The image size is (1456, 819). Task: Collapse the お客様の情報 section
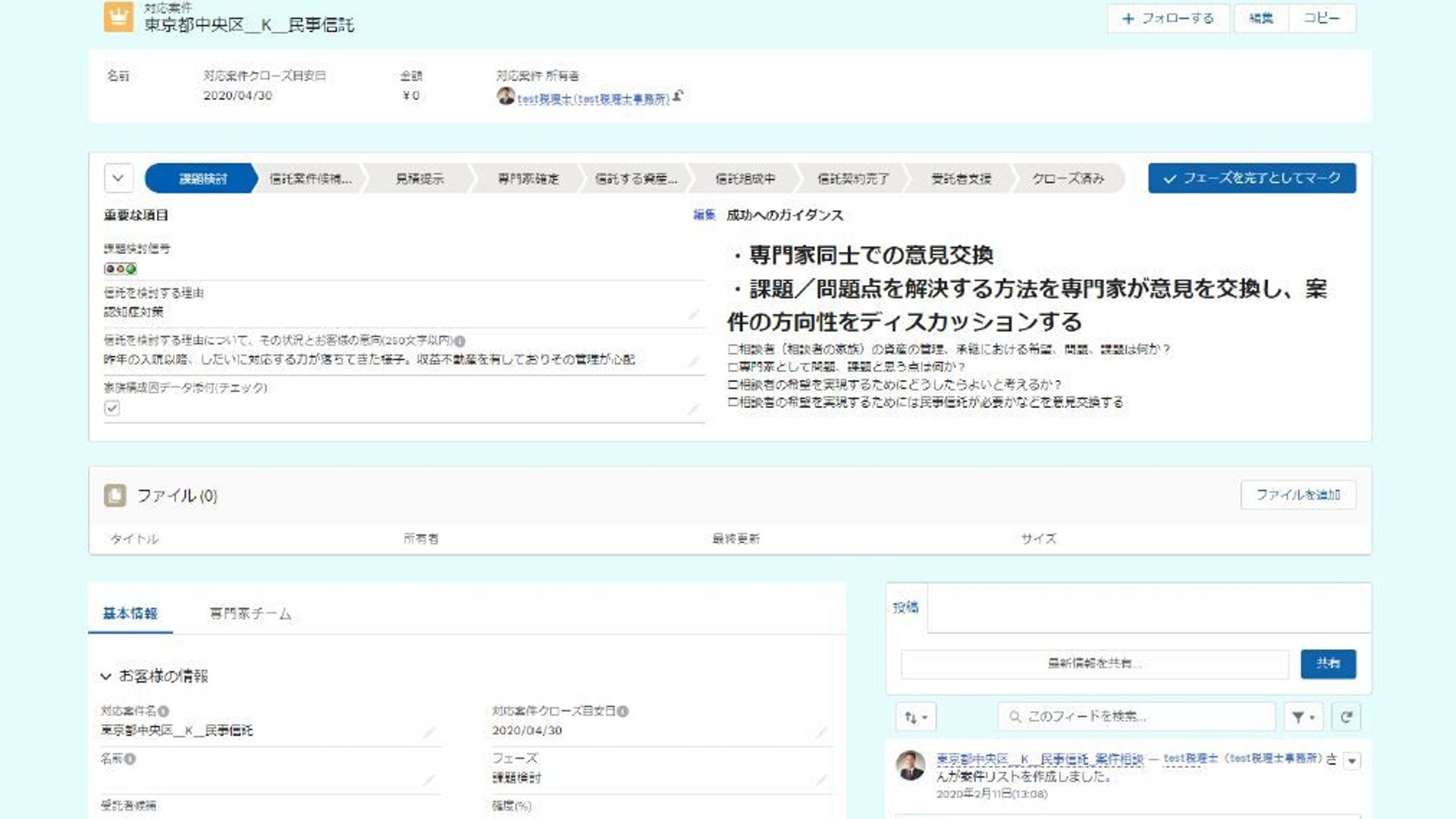pos(105,676)
